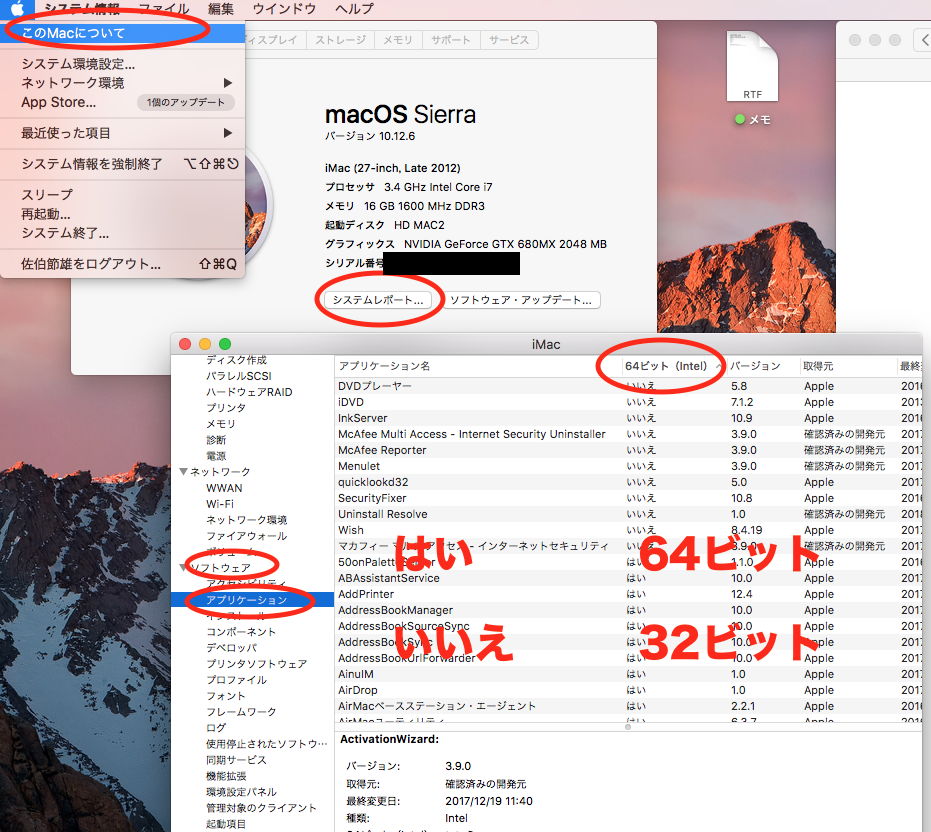Click the 'ソフトウェア・アップデート...' button
Screen dimensions: 931x832
coord(521,300)
